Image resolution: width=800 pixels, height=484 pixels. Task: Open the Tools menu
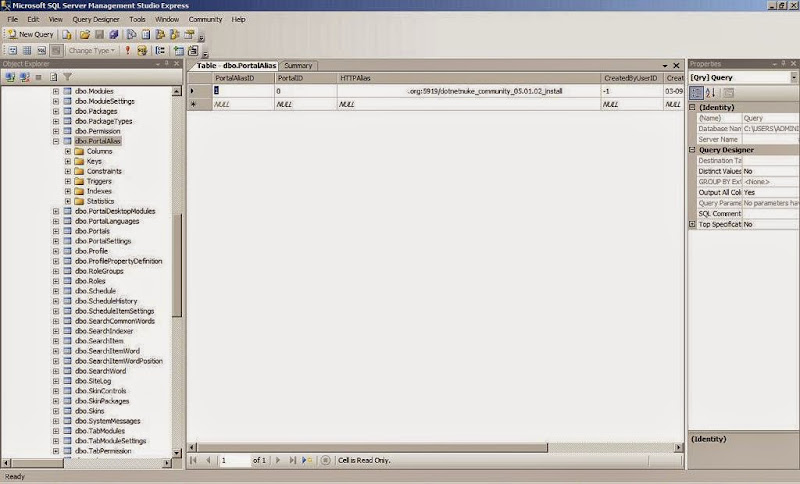point(137,19)
